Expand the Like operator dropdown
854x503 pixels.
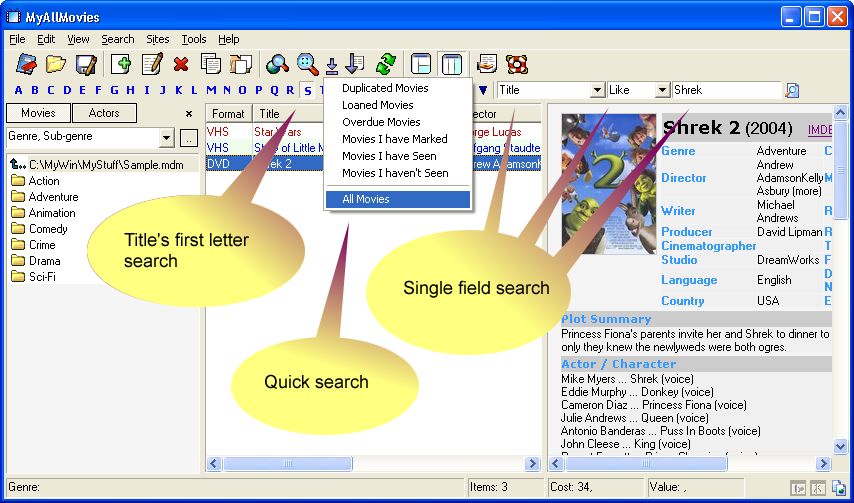point(662,90)
